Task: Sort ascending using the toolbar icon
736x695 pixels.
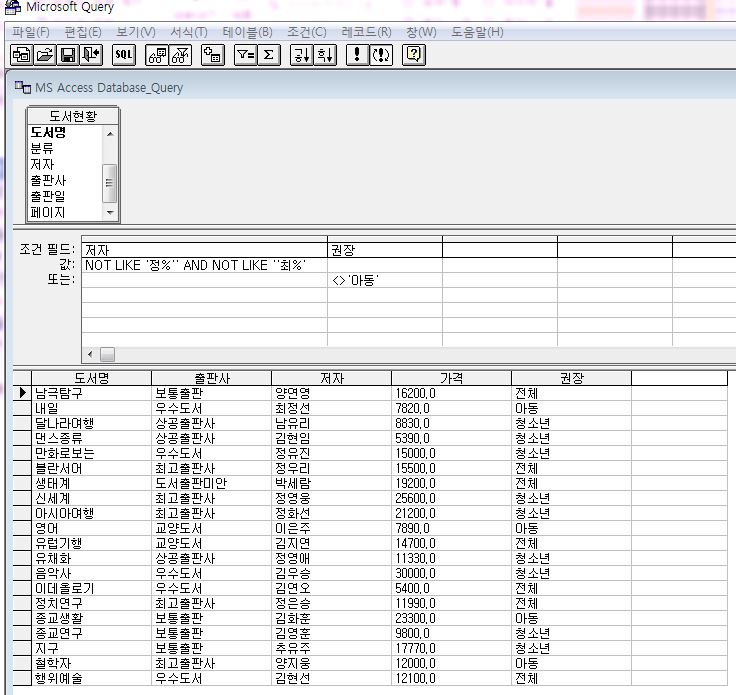Action: click(x=301, y=55)
